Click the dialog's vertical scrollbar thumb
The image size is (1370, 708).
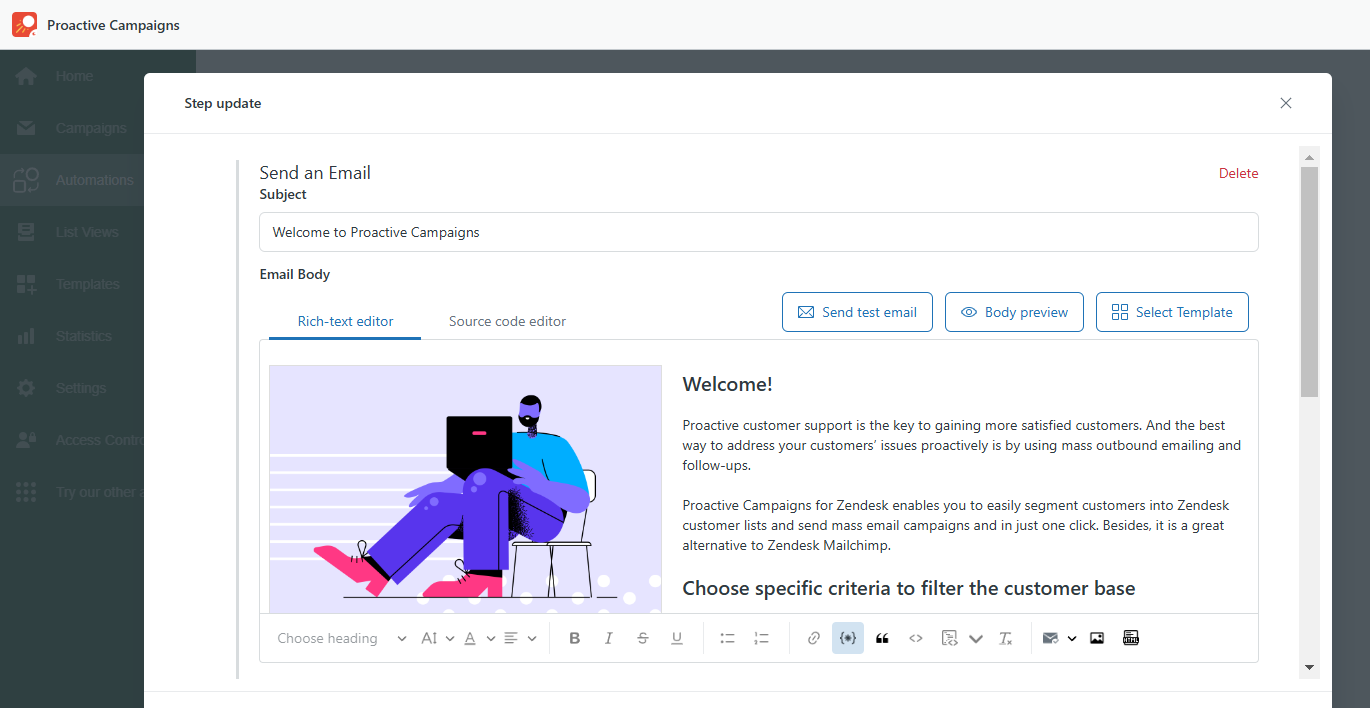click(x=1309, y=281)
